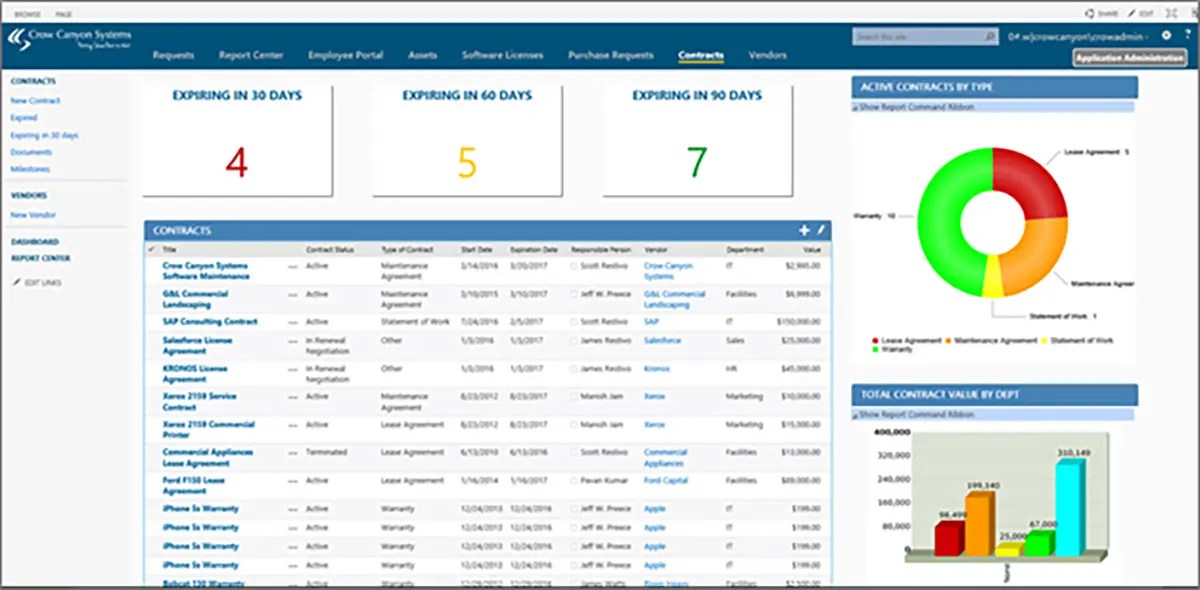Sort by Start Date column header
The height and width of the screenshot is (590, 1200).
(x=477, y=249)
